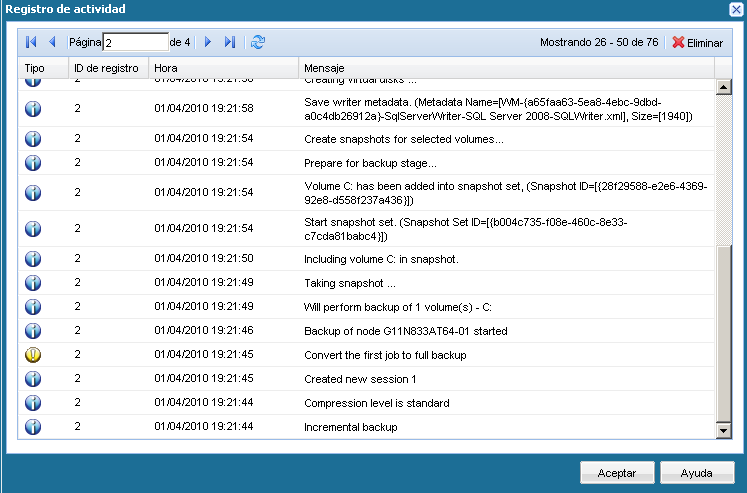Sort by ID de registro column
This screenshot has width=747, height=493.
[109, 68]
